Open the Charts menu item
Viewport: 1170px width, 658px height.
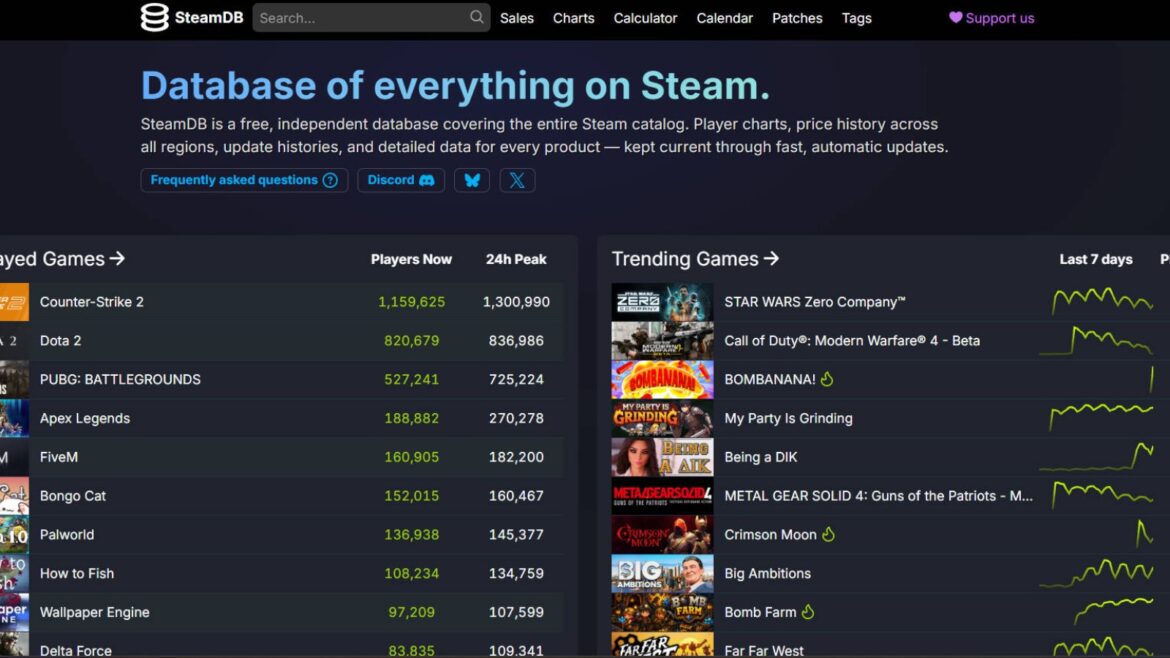[x=574, y=18]
